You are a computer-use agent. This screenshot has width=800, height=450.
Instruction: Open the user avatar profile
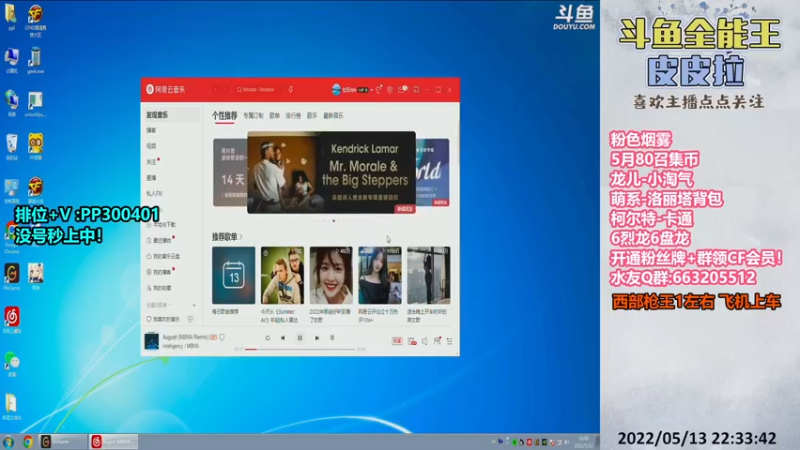click(336, 90)
